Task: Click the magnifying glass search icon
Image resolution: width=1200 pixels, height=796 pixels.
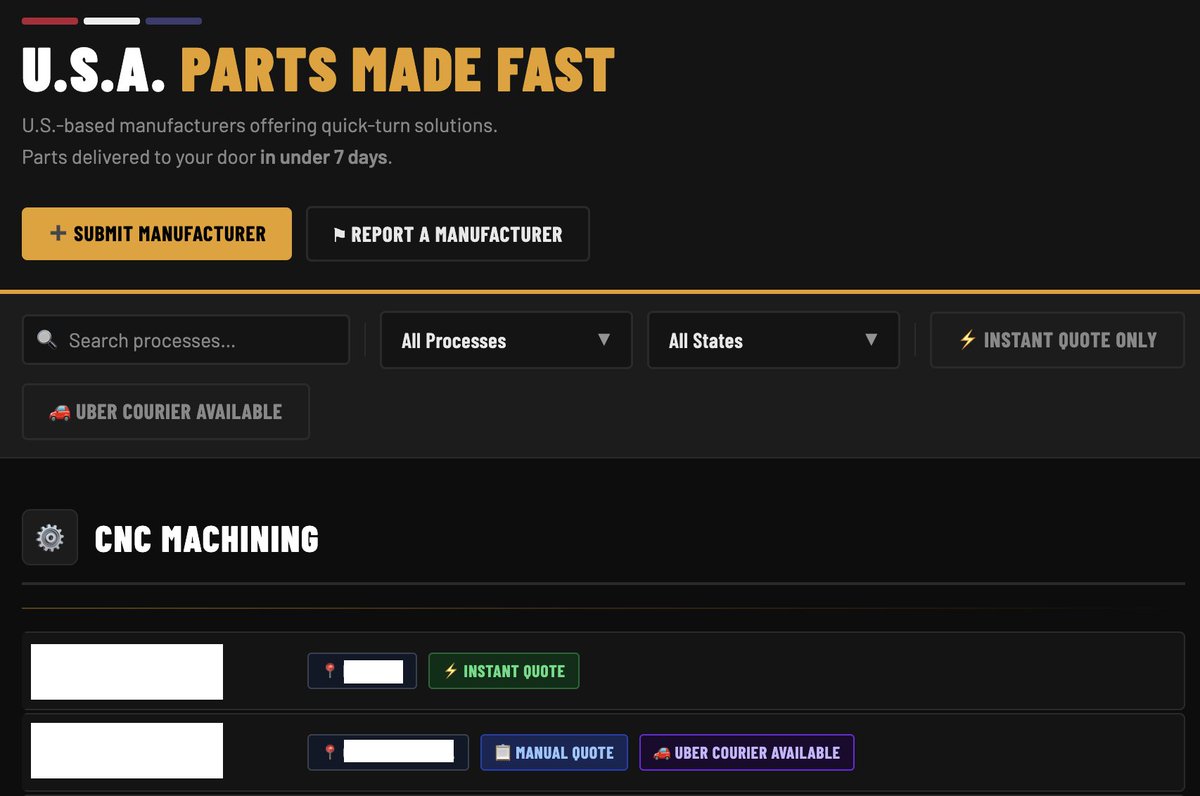Action: [47, 340]
